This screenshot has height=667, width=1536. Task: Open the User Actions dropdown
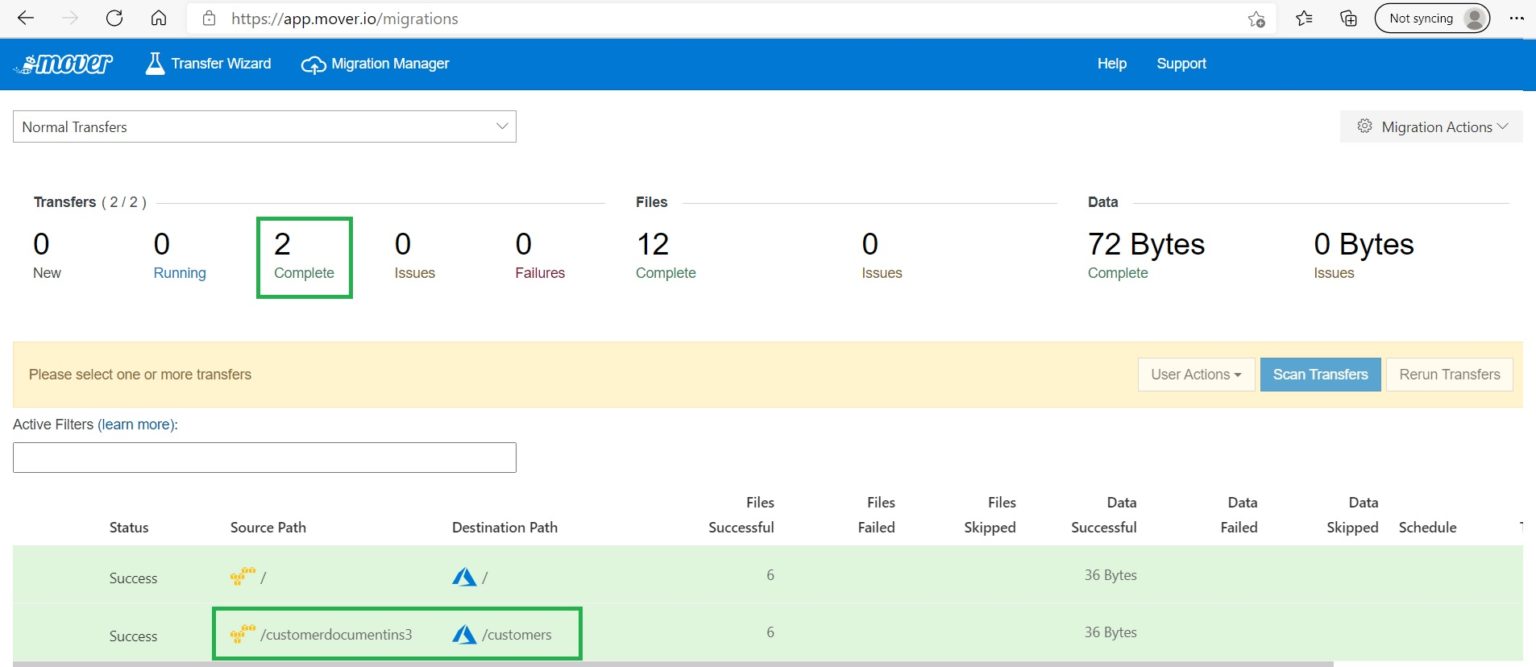(1196, 374)
